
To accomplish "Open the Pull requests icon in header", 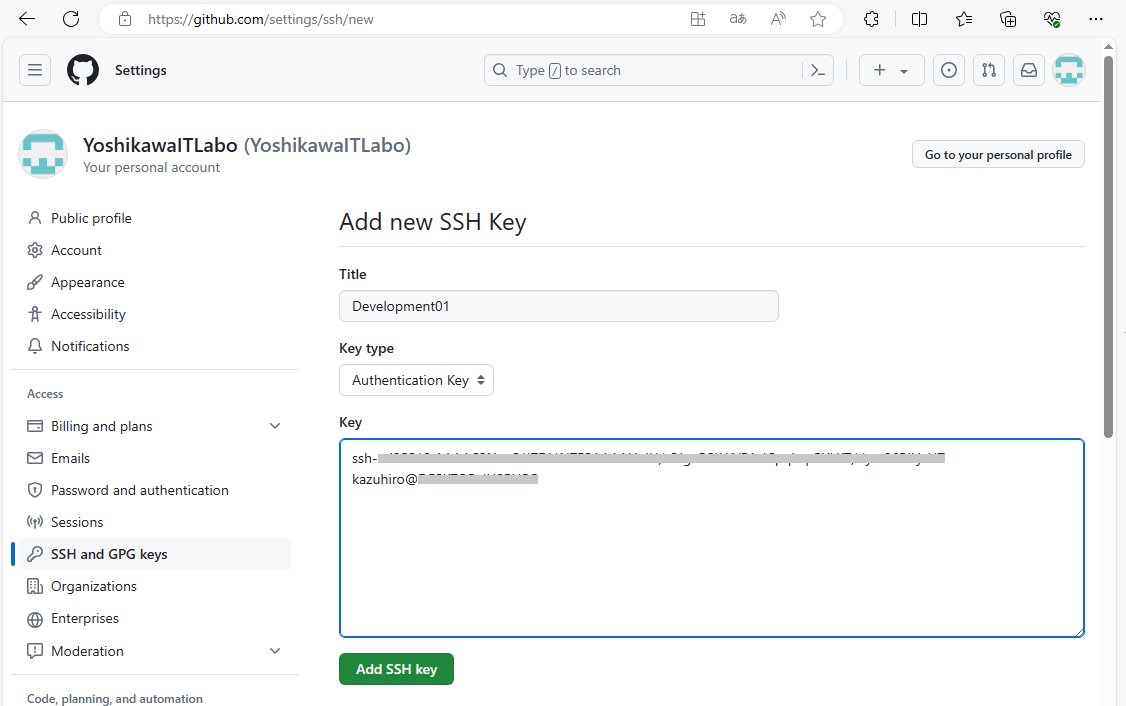I will click(x=988, y=70).
